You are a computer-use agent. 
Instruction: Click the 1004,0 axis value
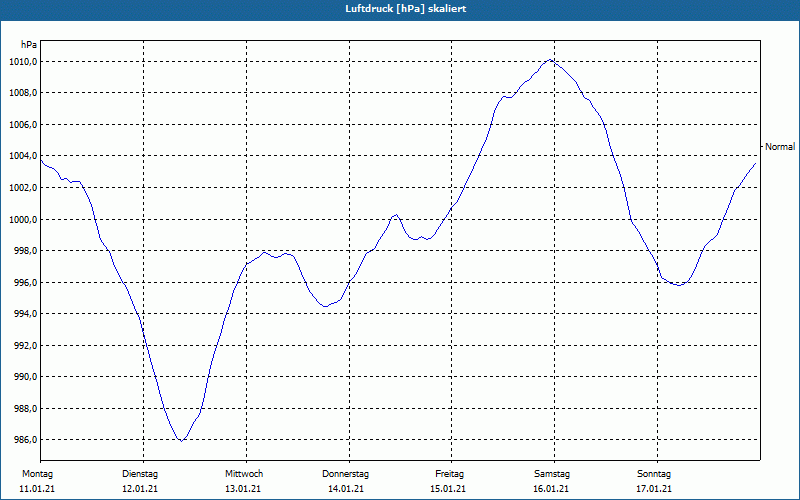[x=22, y=156]
